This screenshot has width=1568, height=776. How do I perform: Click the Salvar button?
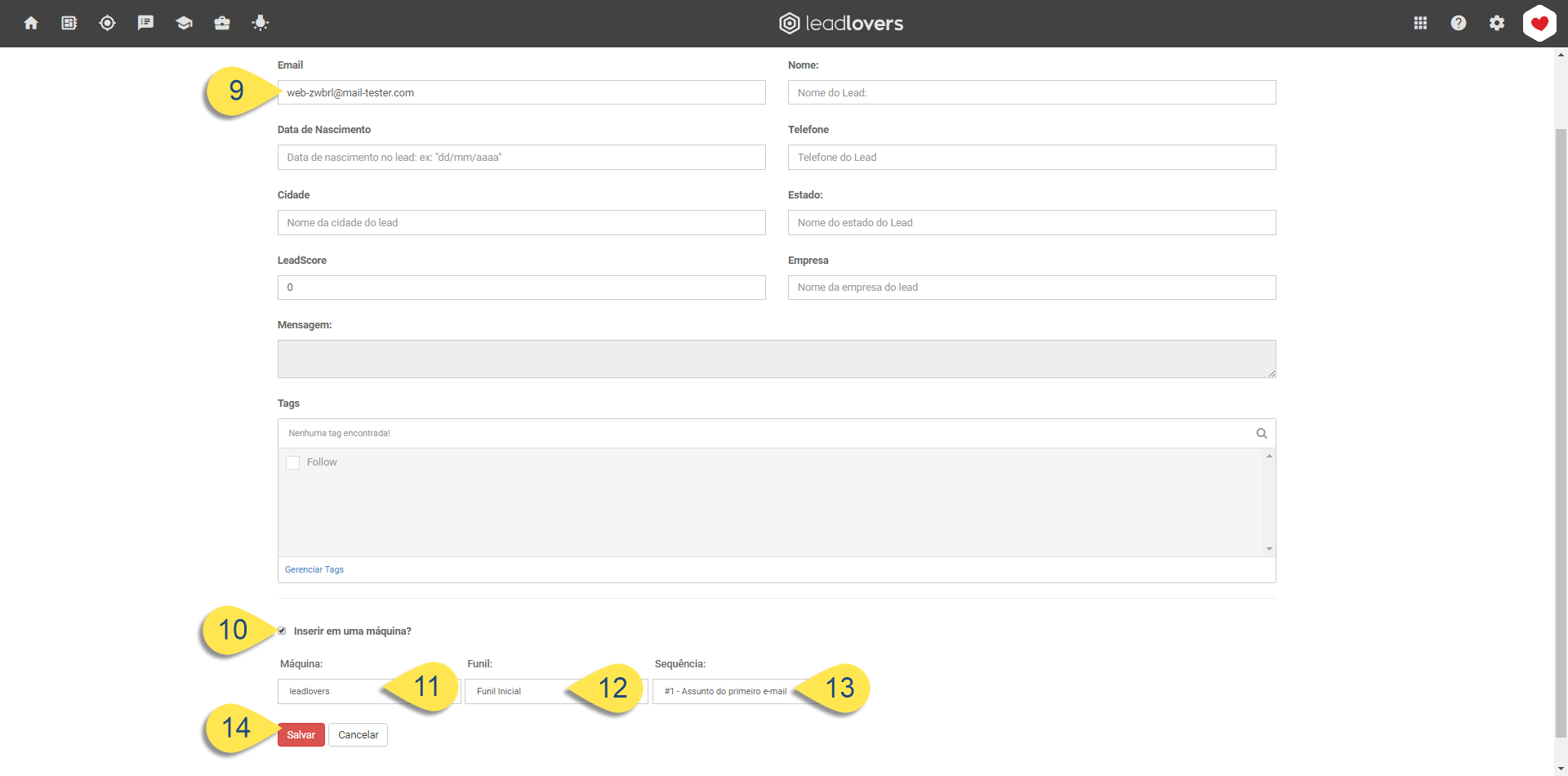click(x=301, y=735)
